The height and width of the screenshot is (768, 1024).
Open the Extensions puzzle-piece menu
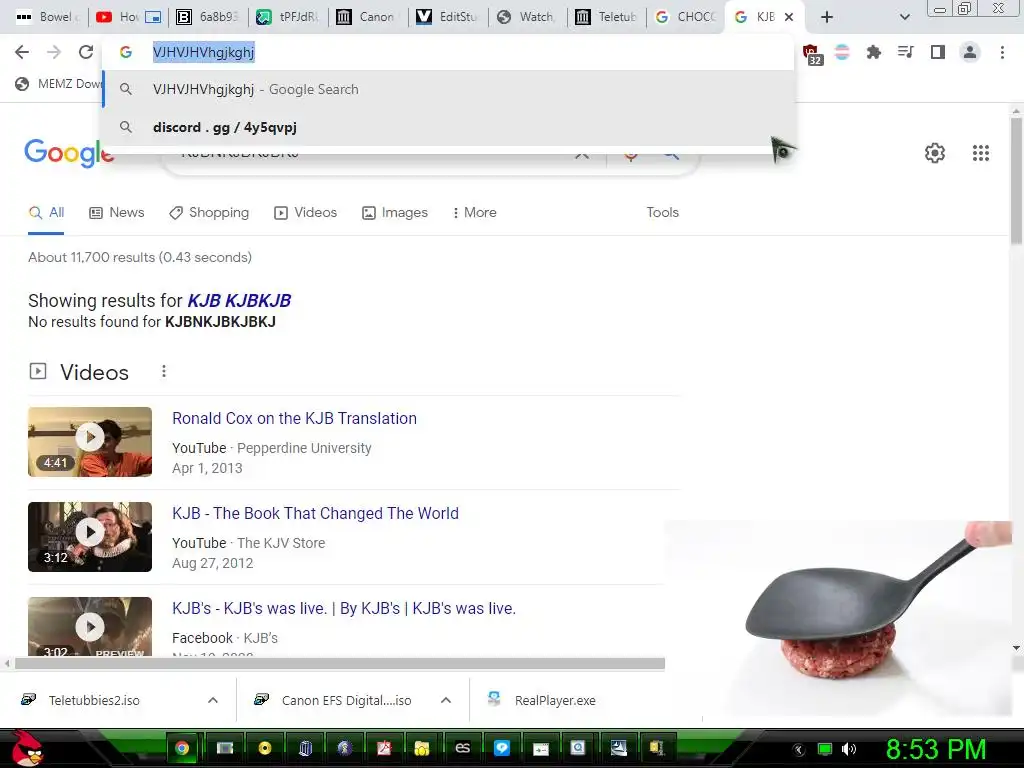click(873, 52)
